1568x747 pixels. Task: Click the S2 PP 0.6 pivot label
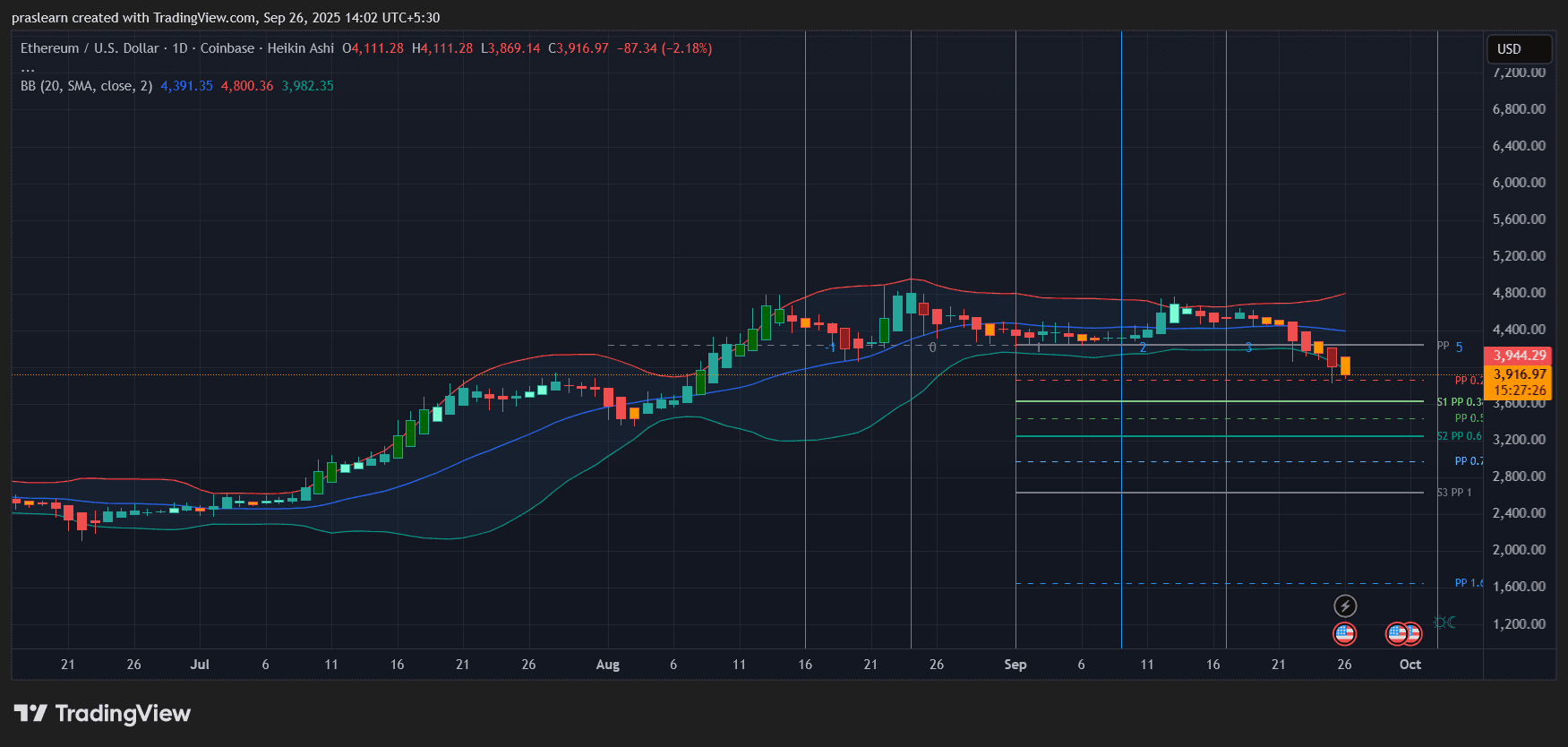click(x=1459, y=436)
